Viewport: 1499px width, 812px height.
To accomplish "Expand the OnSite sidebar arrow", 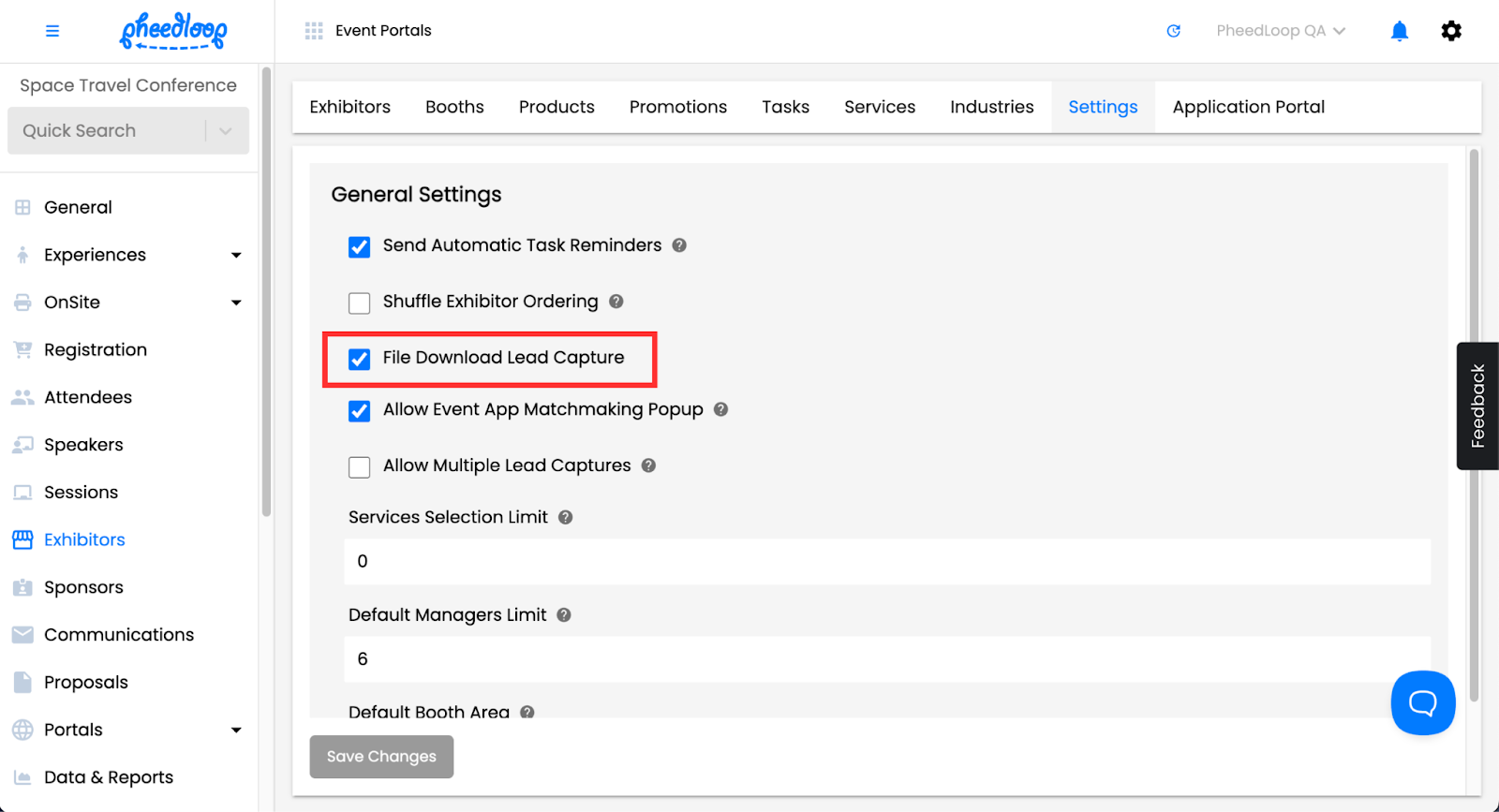I will pos(236,303).
